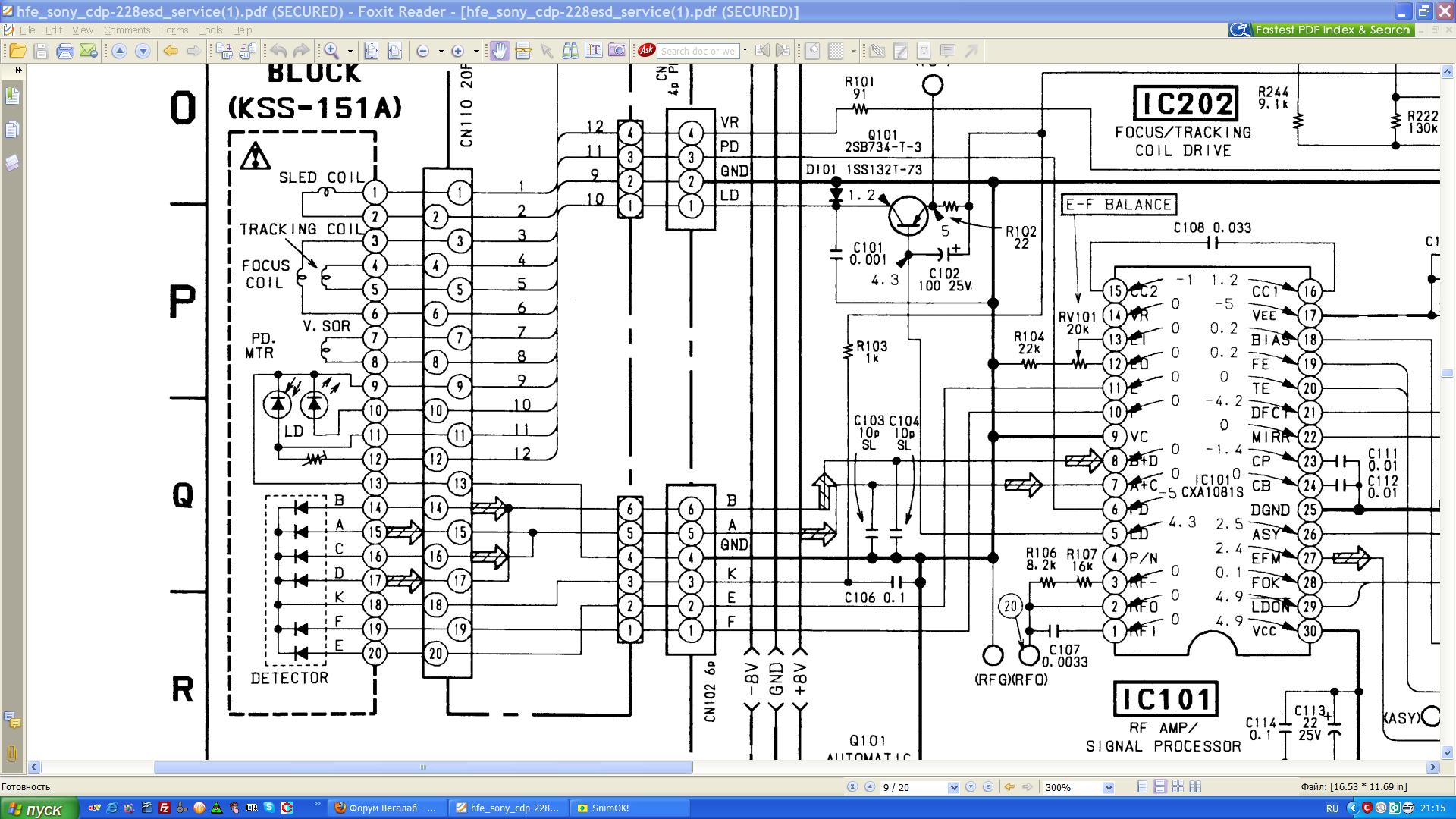Open the Tools menu
The height and width of the screenshot is (819, 1456).
click(x=211, y=30)
